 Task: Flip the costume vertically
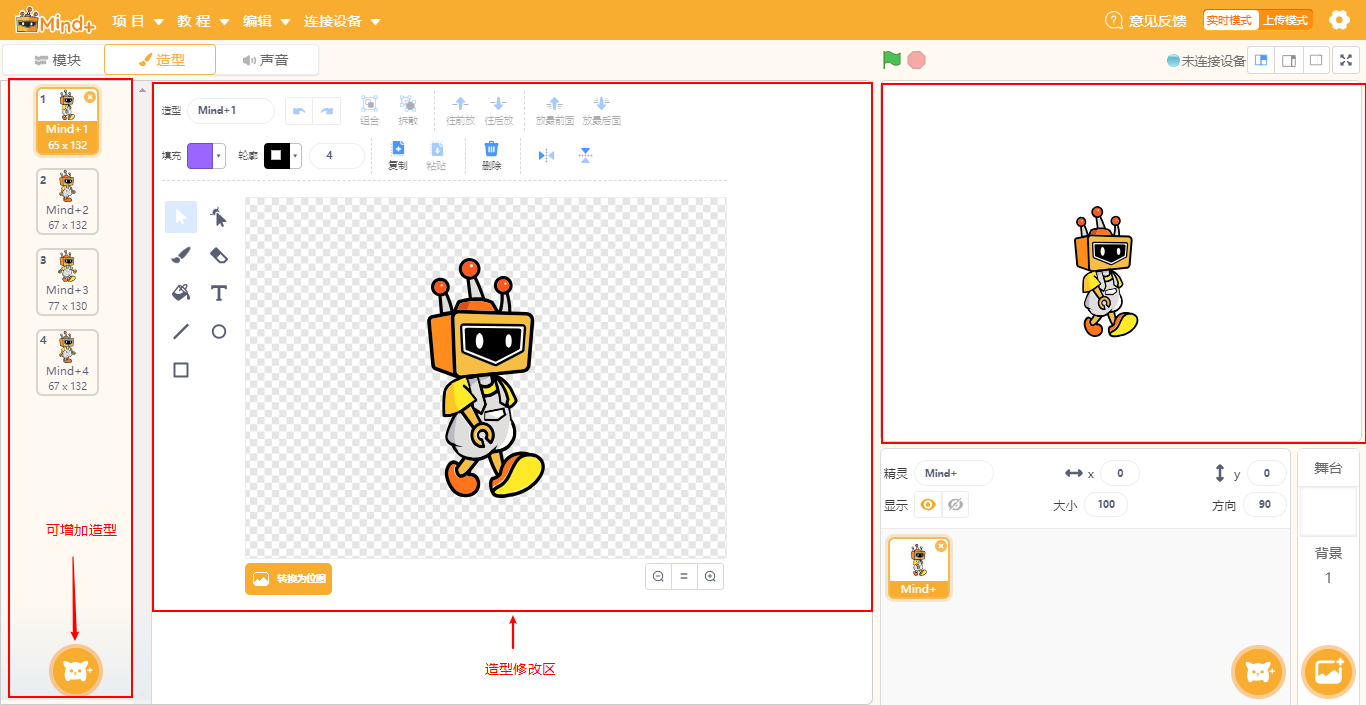[x=586, y=155]
